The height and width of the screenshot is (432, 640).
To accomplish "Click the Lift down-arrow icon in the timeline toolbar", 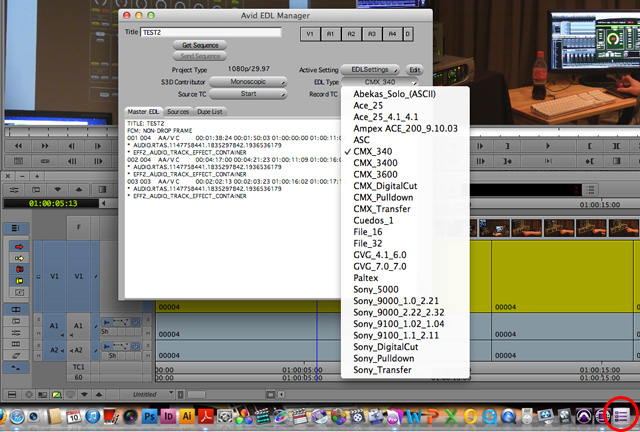I will click(x=57, y=189).
